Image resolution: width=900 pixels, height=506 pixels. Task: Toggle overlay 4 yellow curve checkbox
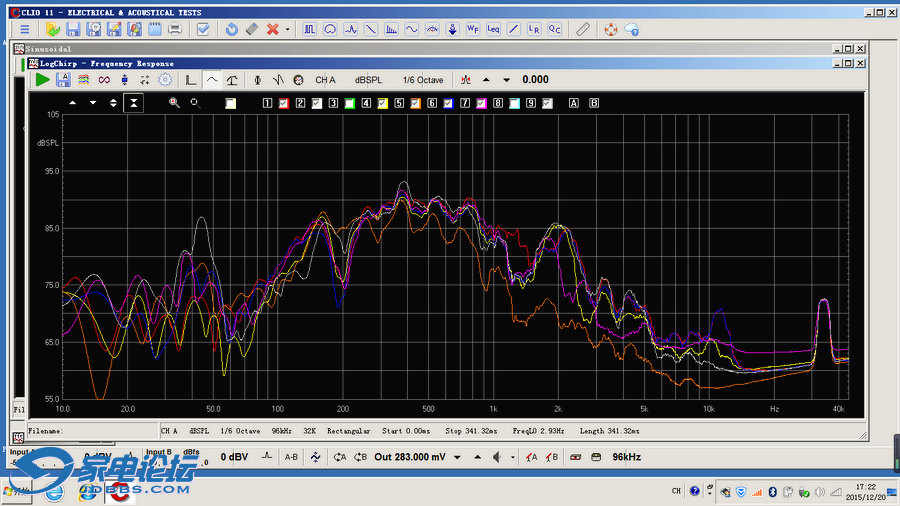382,103
